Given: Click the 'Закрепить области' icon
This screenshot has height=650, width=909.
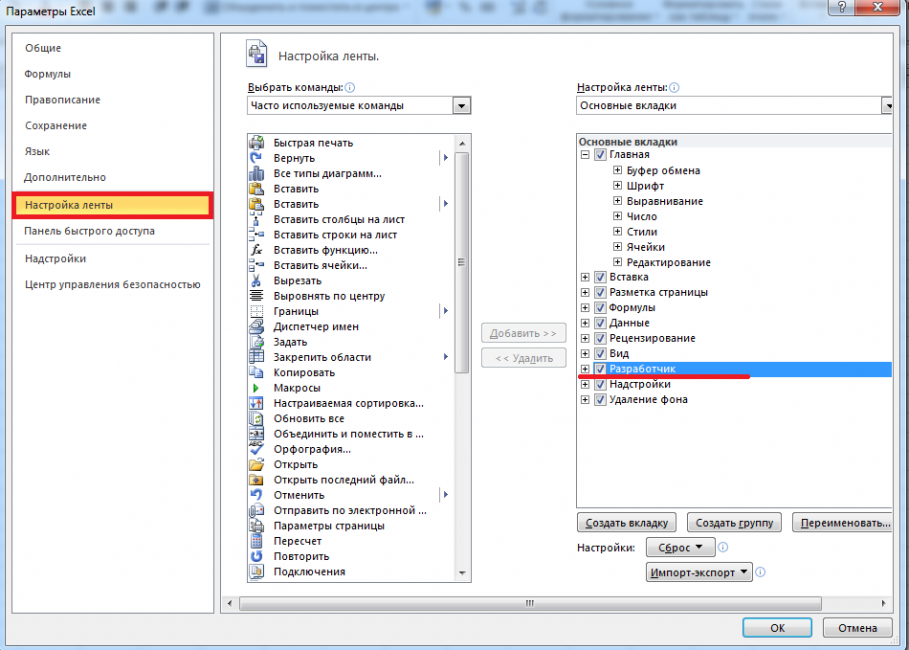Looking at the screenshot, I should tap(256, 357).
